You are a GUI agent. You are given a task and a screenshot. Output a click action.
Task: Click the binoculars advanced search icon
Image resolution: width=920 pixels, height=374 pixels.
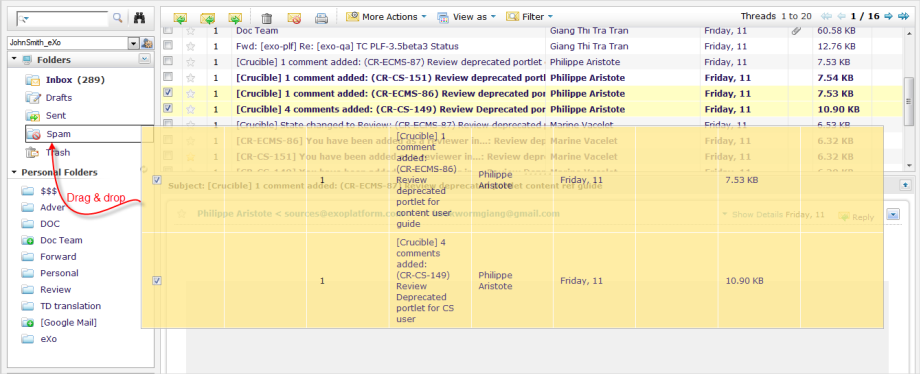point(139,18)
